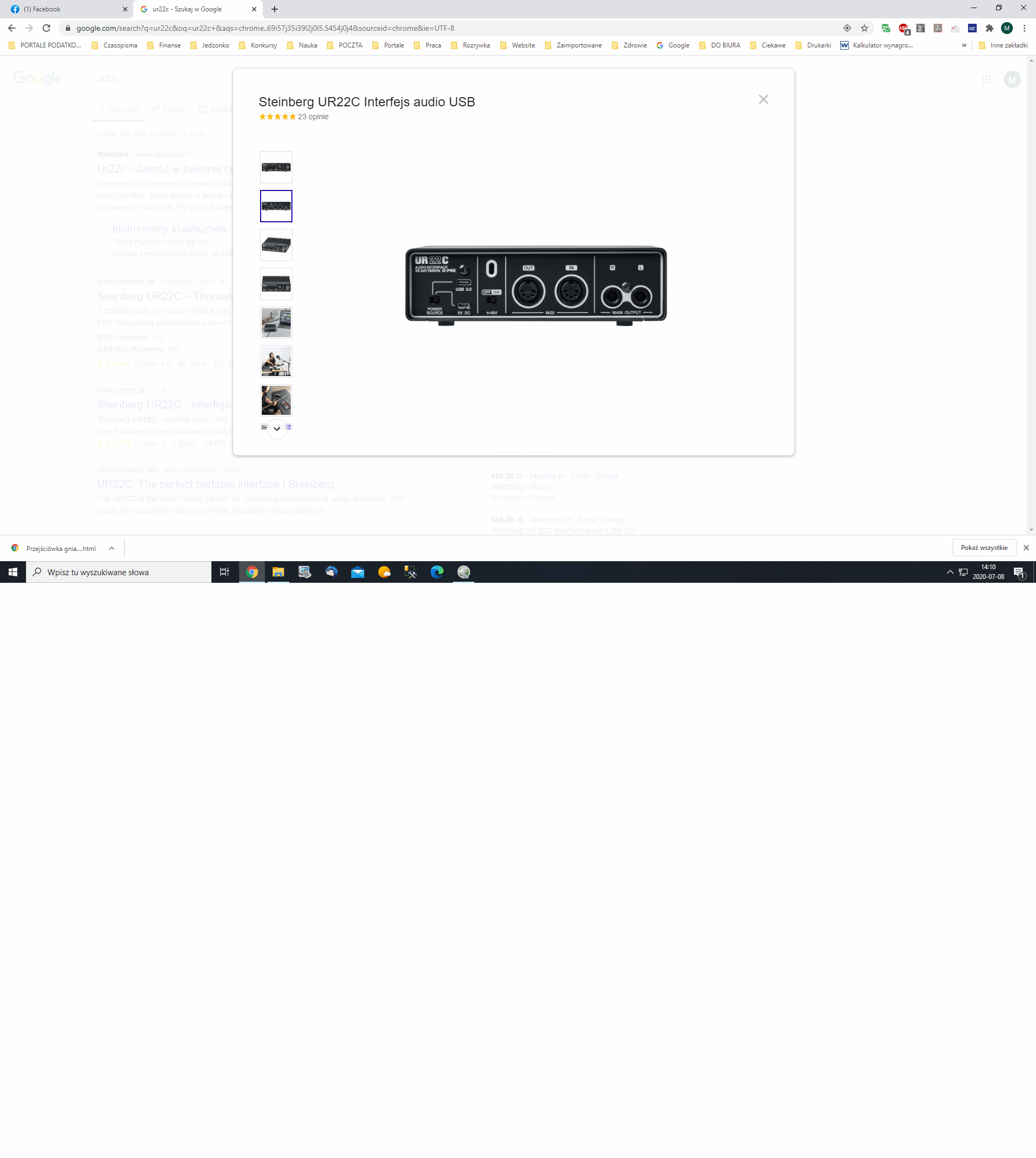This screenshot has width=1036, height=1158.
Task: Show hidden system tray icons
Action: [950, 572]
